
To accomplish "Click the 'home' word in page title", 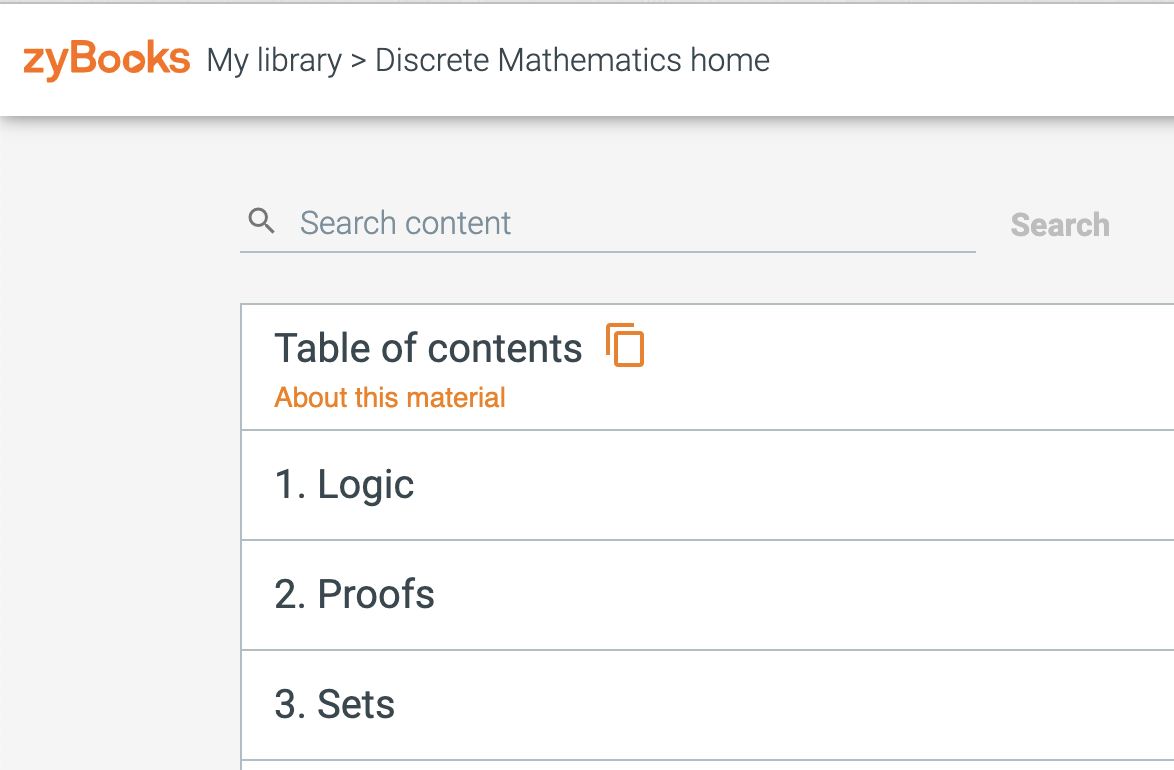I will 730,60.
